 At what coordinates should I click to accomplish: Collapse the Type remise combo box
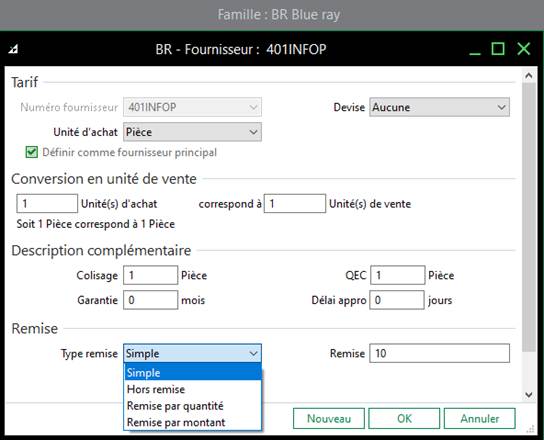pos(254,353)
